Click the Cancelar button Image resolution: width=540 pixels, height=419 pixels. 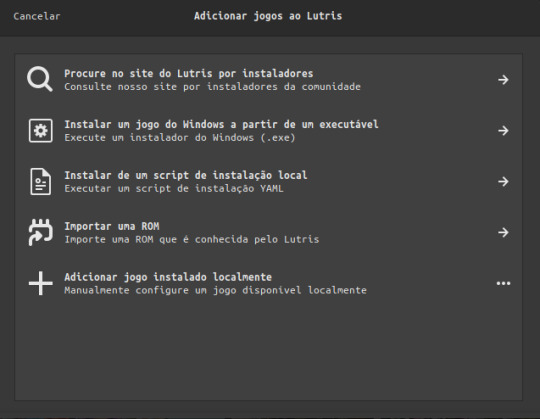[37, 16]
